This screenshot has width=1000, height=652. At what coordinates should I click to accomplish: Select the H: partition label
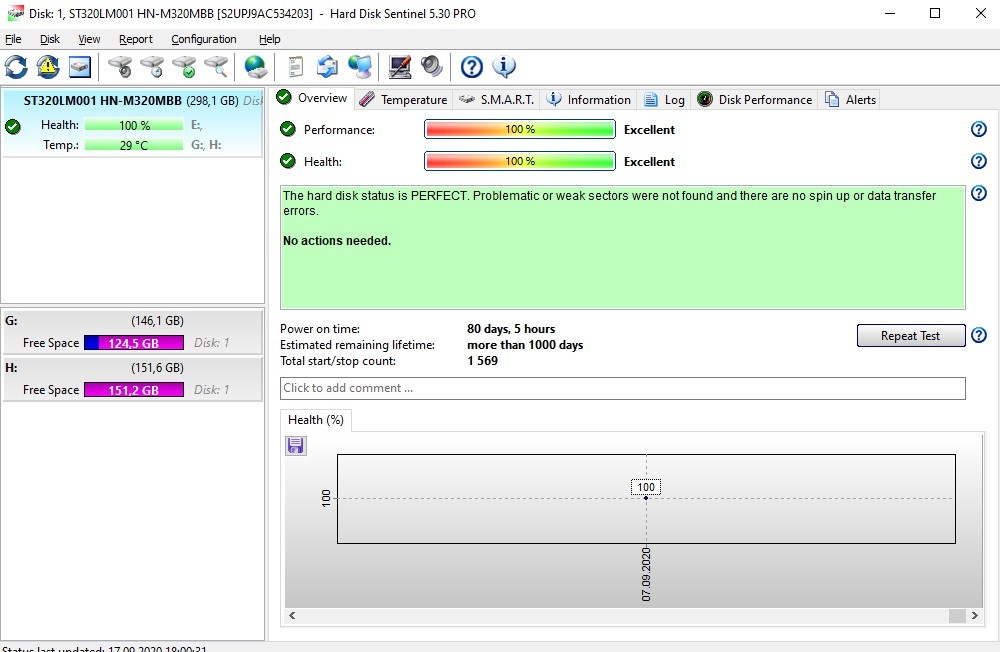[x=11, y=368]
